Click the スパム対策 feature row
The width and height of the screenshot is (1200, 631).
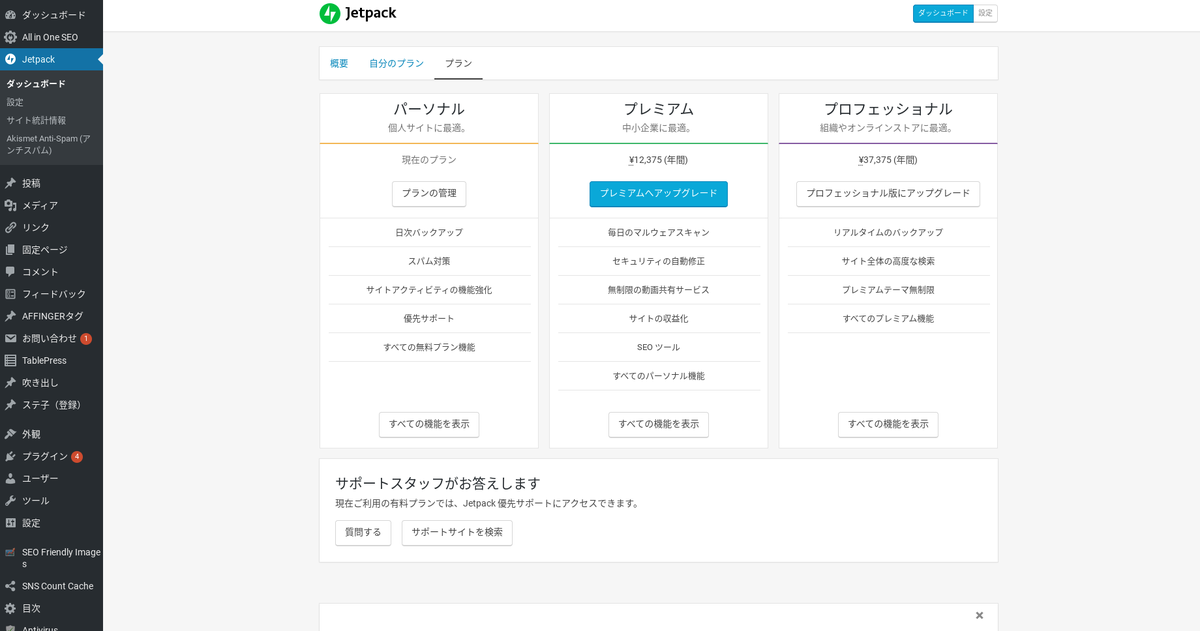(x=429, y=261)
